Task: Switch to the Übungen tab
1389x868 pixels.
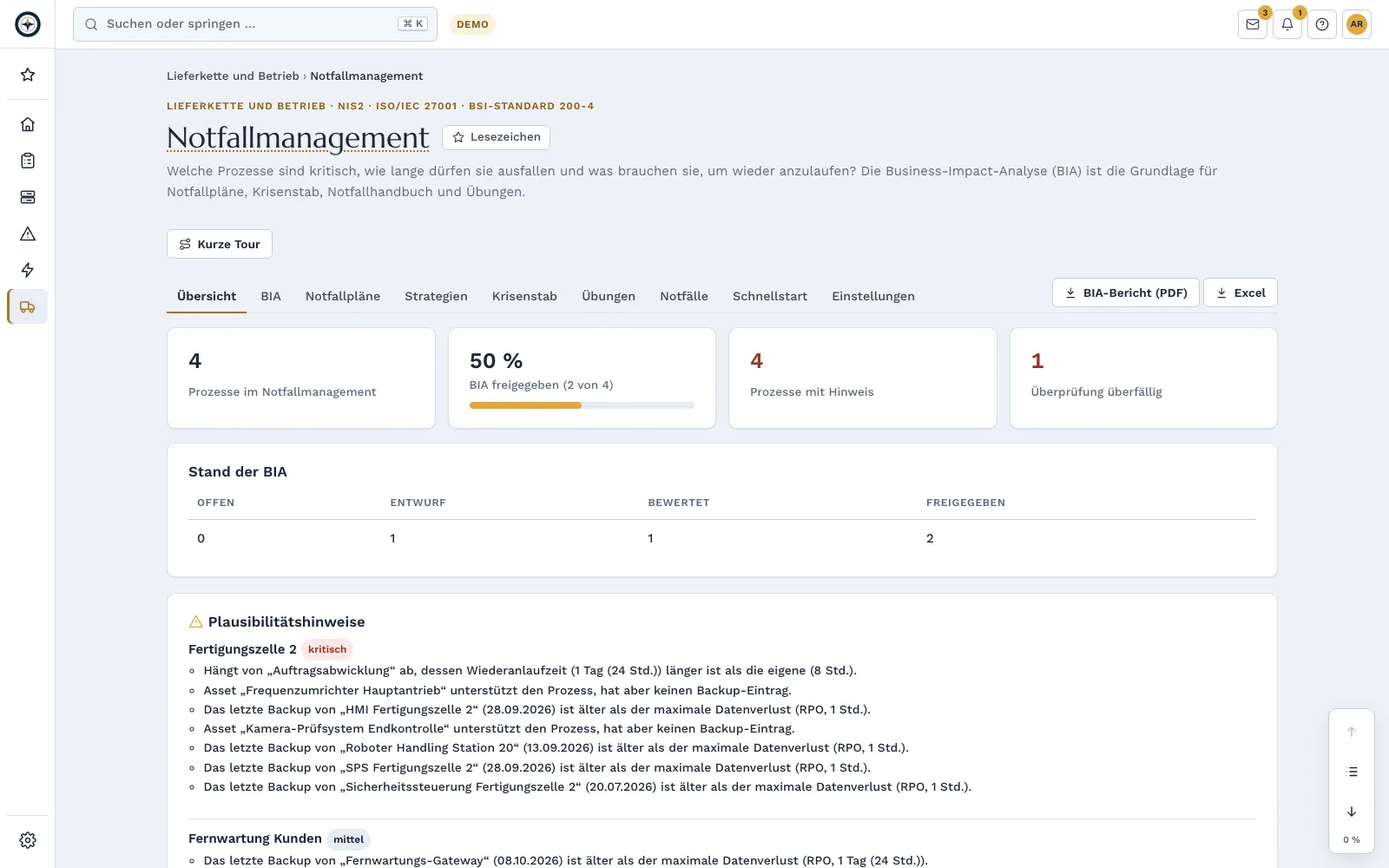Action: tap(609, 296)
